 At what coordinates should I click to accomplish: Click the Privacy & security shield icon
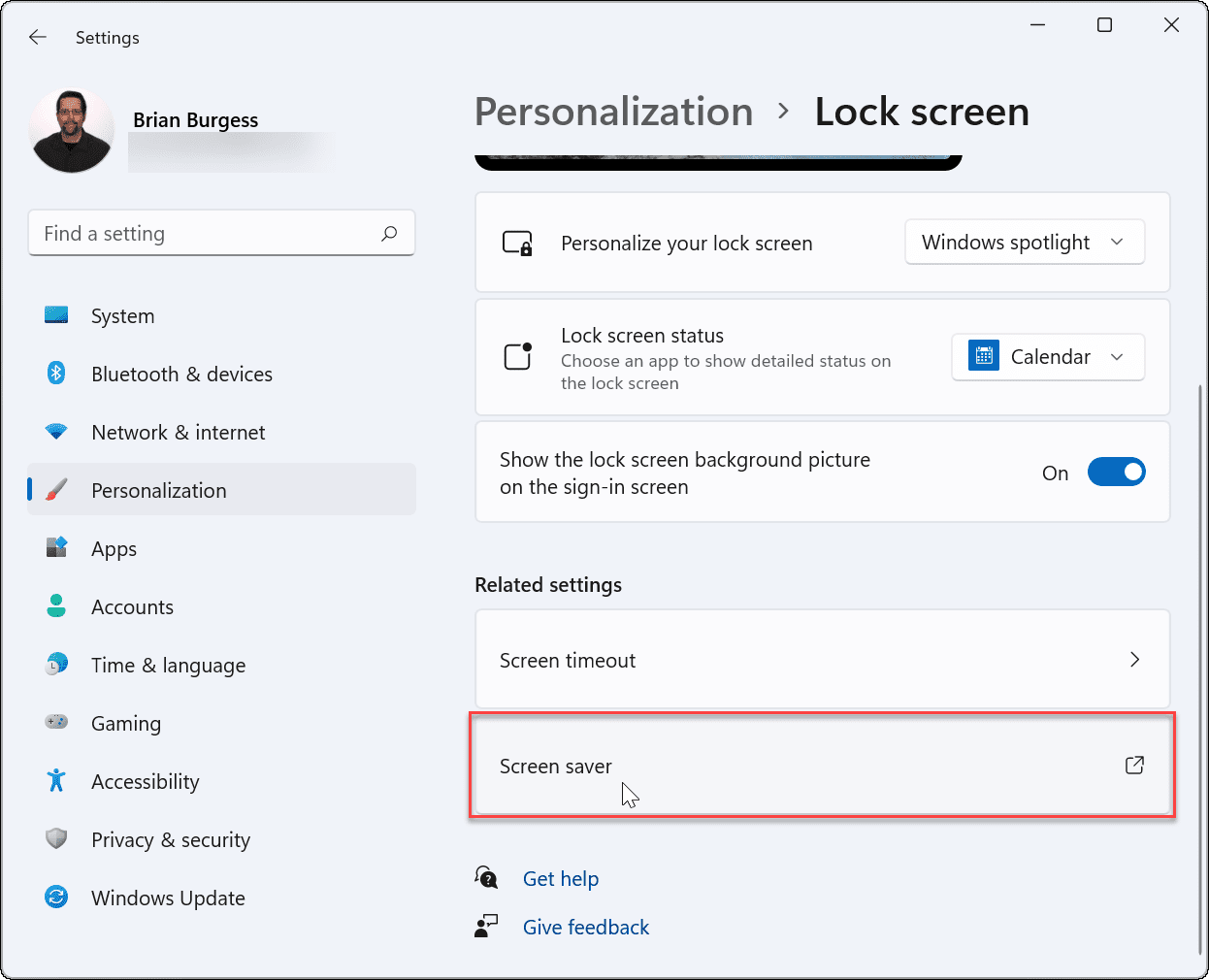(56, 839)
